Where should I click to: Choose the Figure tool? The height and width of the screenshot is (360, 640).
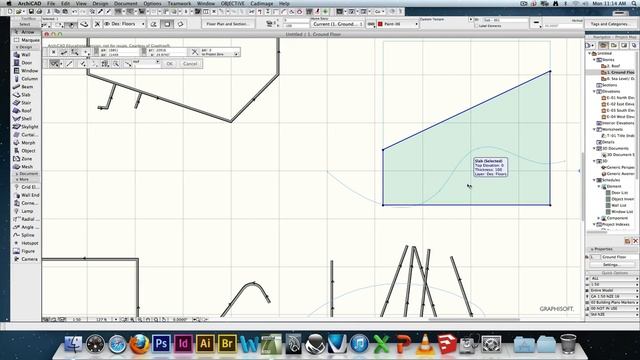(26, 251)
